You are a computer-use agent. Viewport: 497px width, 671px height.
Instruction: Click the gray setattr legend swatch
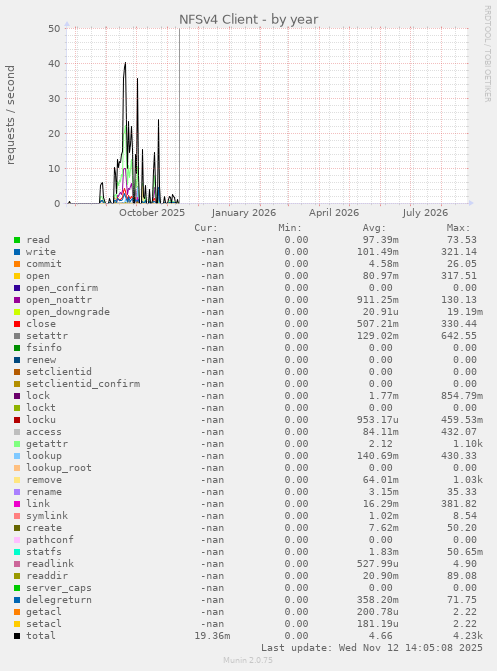[x=17, y=336]
